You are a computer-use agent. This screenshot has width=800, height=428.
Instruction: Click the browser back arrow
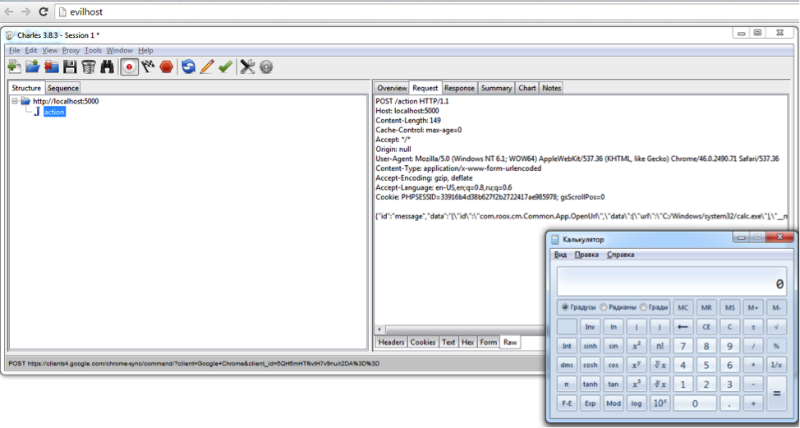pyautogui.click(x=9, y=11)
